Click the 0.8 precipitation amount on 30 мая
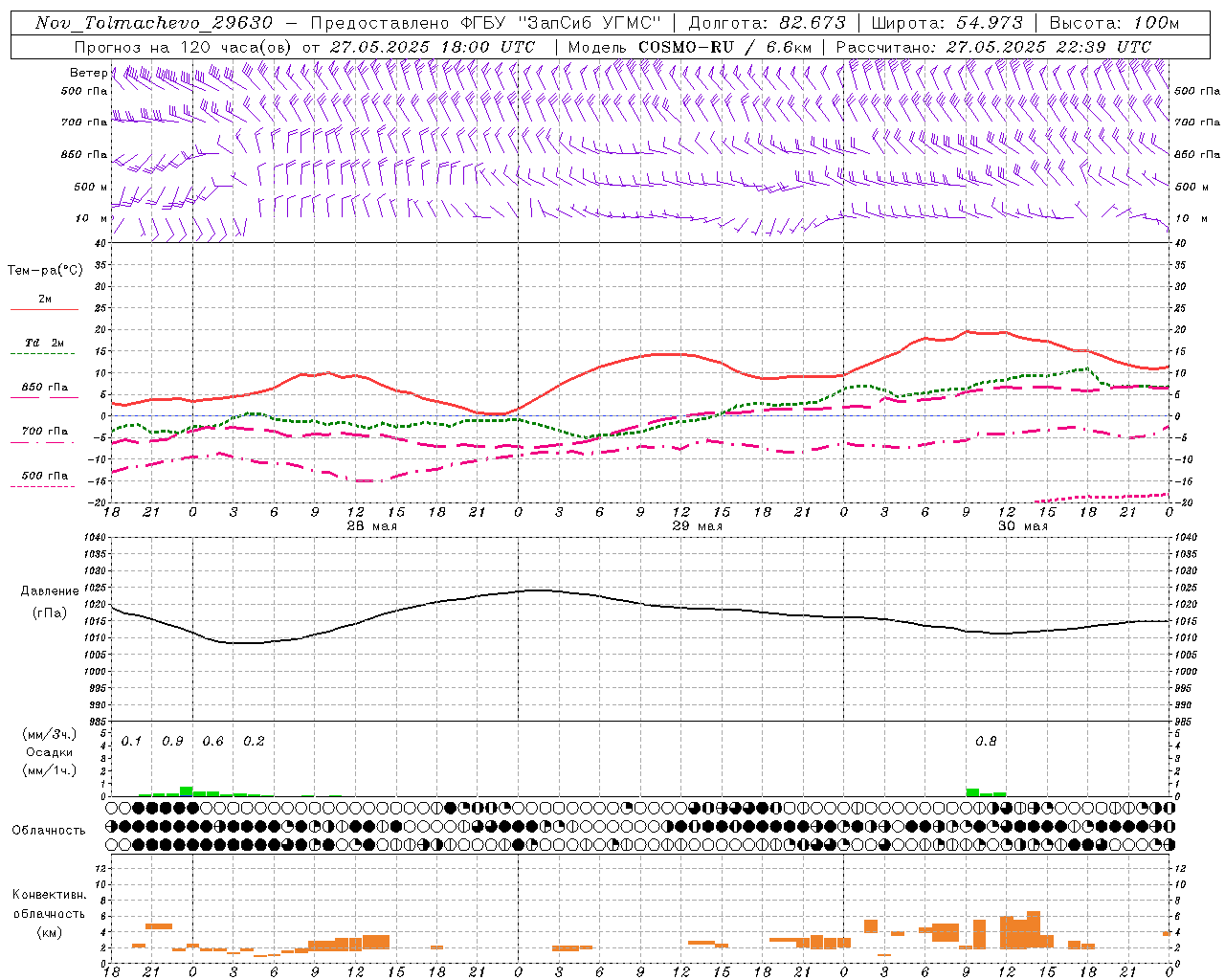The height and width of the screenshot is (980, 1225). 986,741
